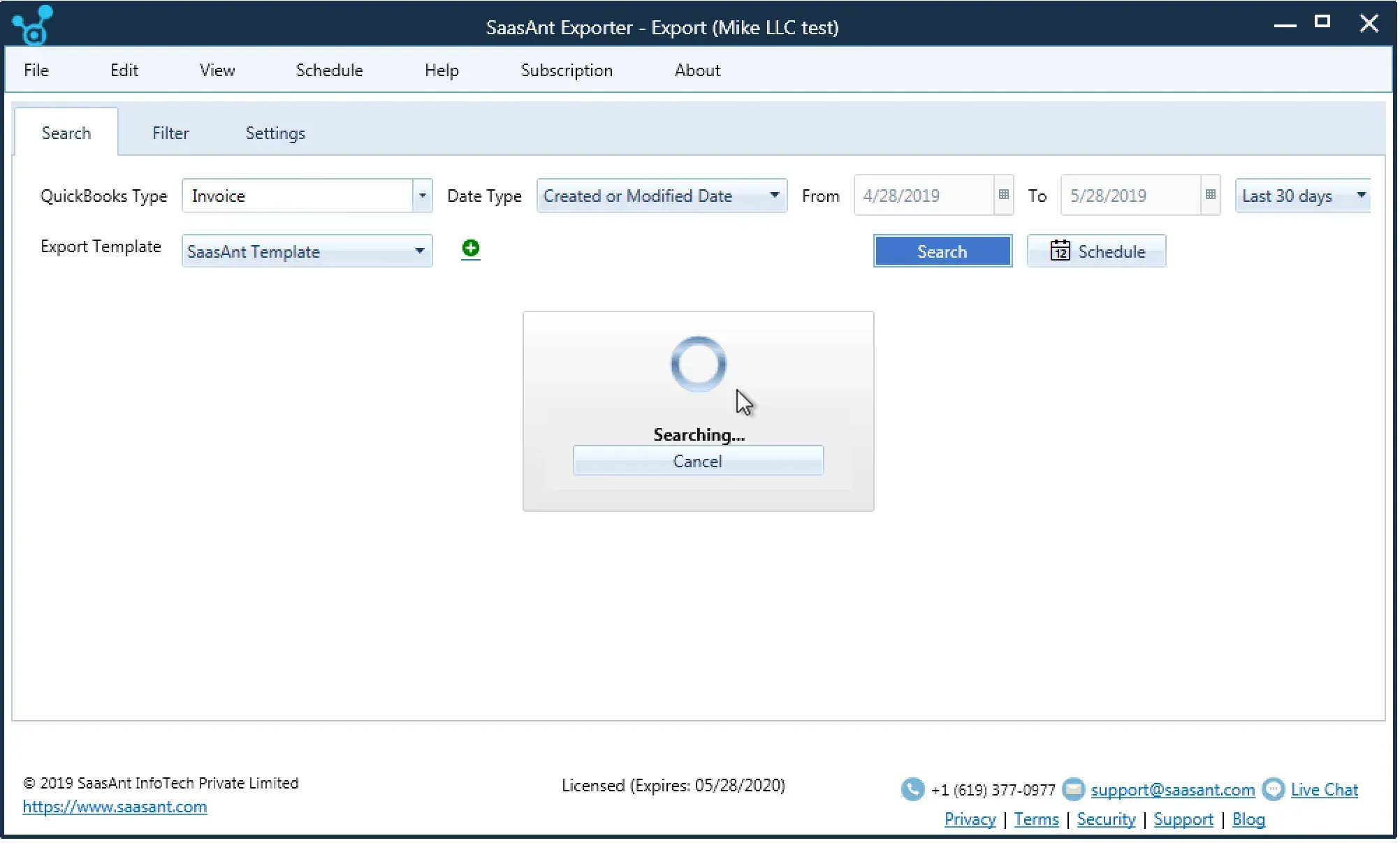Open the View menu
This screenshot has width=1400, height=843.
point(217,70)
